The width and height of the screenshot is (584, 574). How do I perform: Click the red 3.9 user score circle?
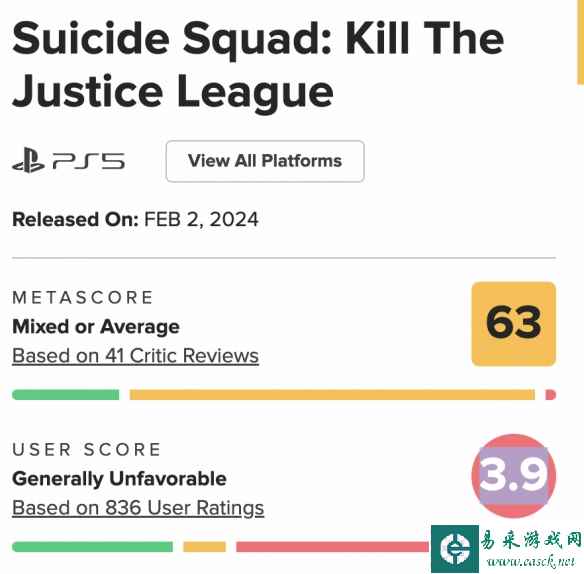[514, 476]
